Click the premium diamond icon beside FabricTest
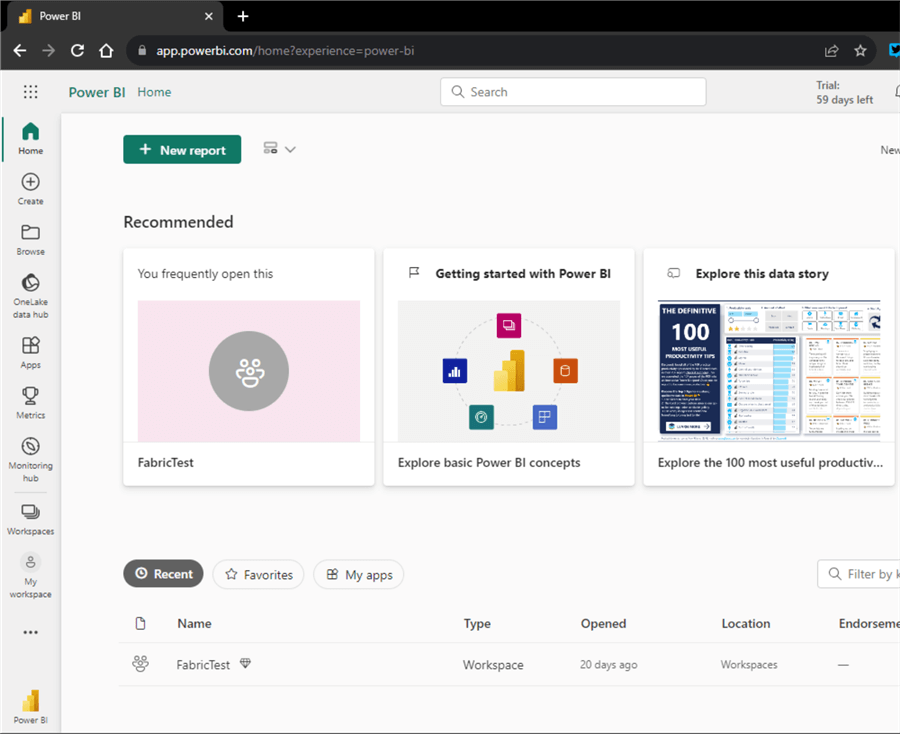Image resolution: width=900 pixels, height=734 pixels. [x=245, y=663]
